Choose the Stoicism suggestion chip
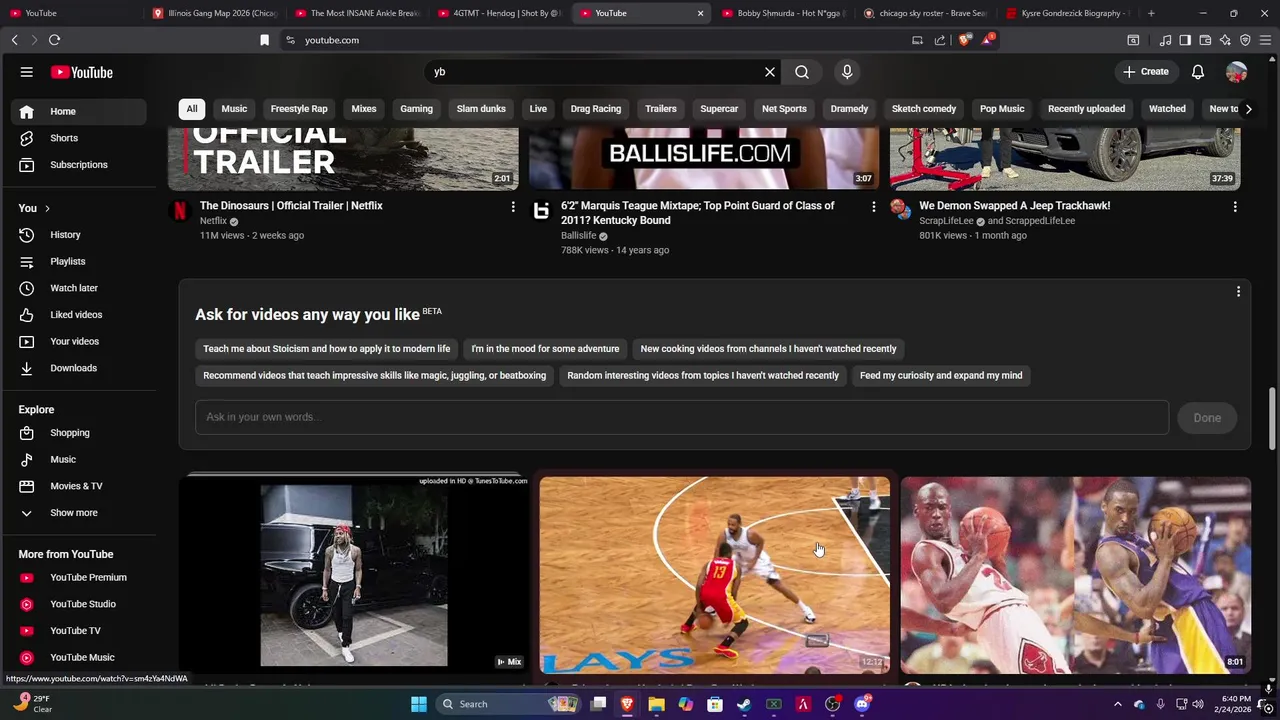The image size is (1280, 720). point(327,349)
